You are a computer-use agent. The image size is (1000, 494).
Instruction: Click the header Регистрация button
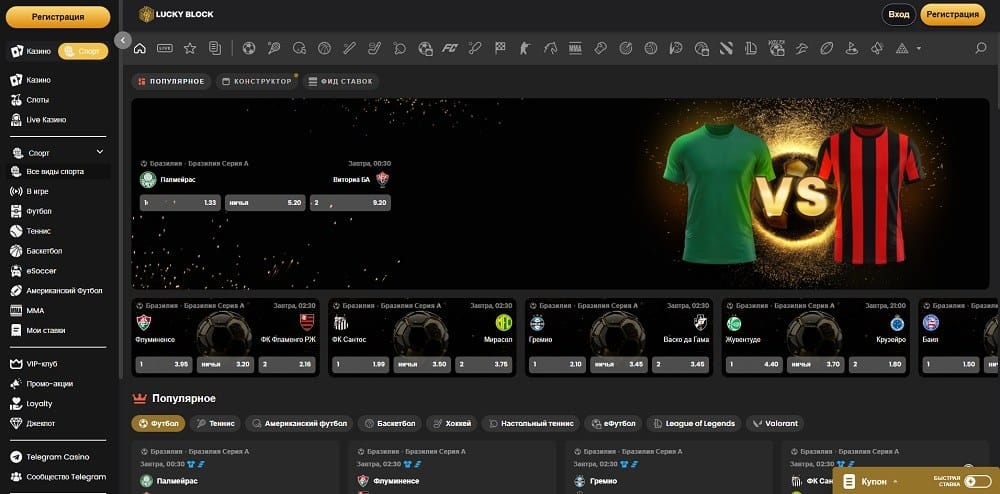point(953,15)
